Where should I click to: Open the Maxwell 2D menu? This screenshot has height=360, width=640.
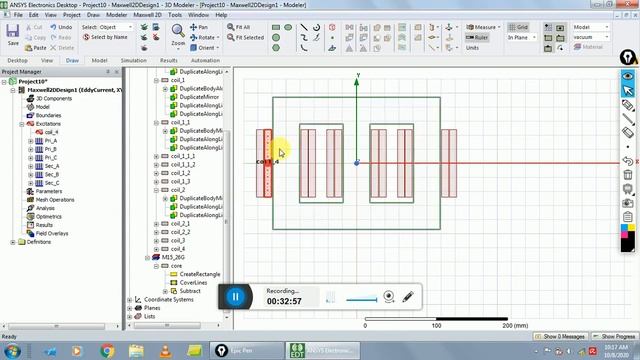tap(147, 15)
